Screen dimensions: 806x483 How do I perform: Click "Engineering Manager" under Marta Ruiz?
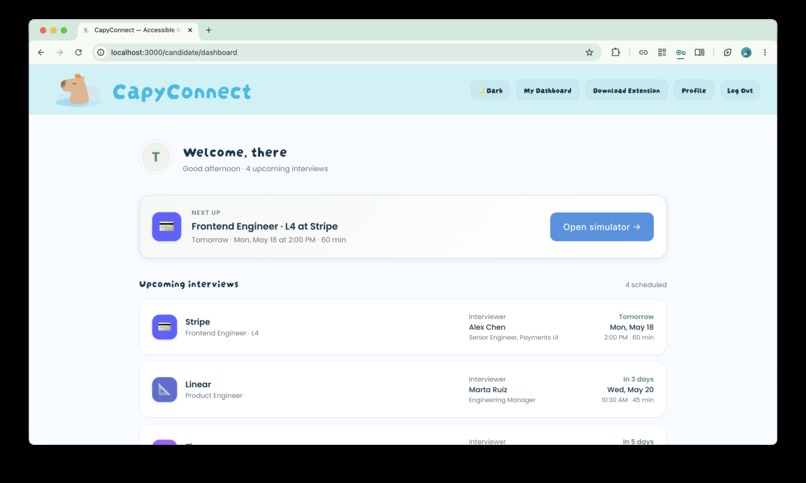click(x=502, y=400)
